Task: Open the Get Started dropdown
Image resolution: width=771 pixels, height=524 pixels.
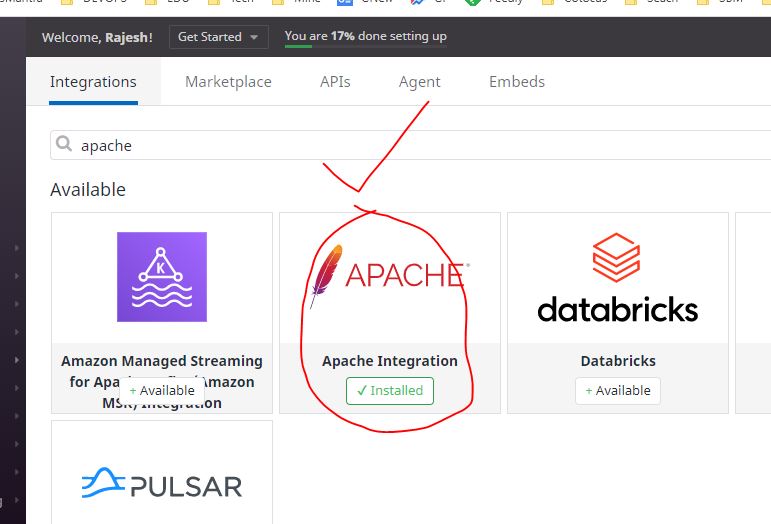Action: 218,37
